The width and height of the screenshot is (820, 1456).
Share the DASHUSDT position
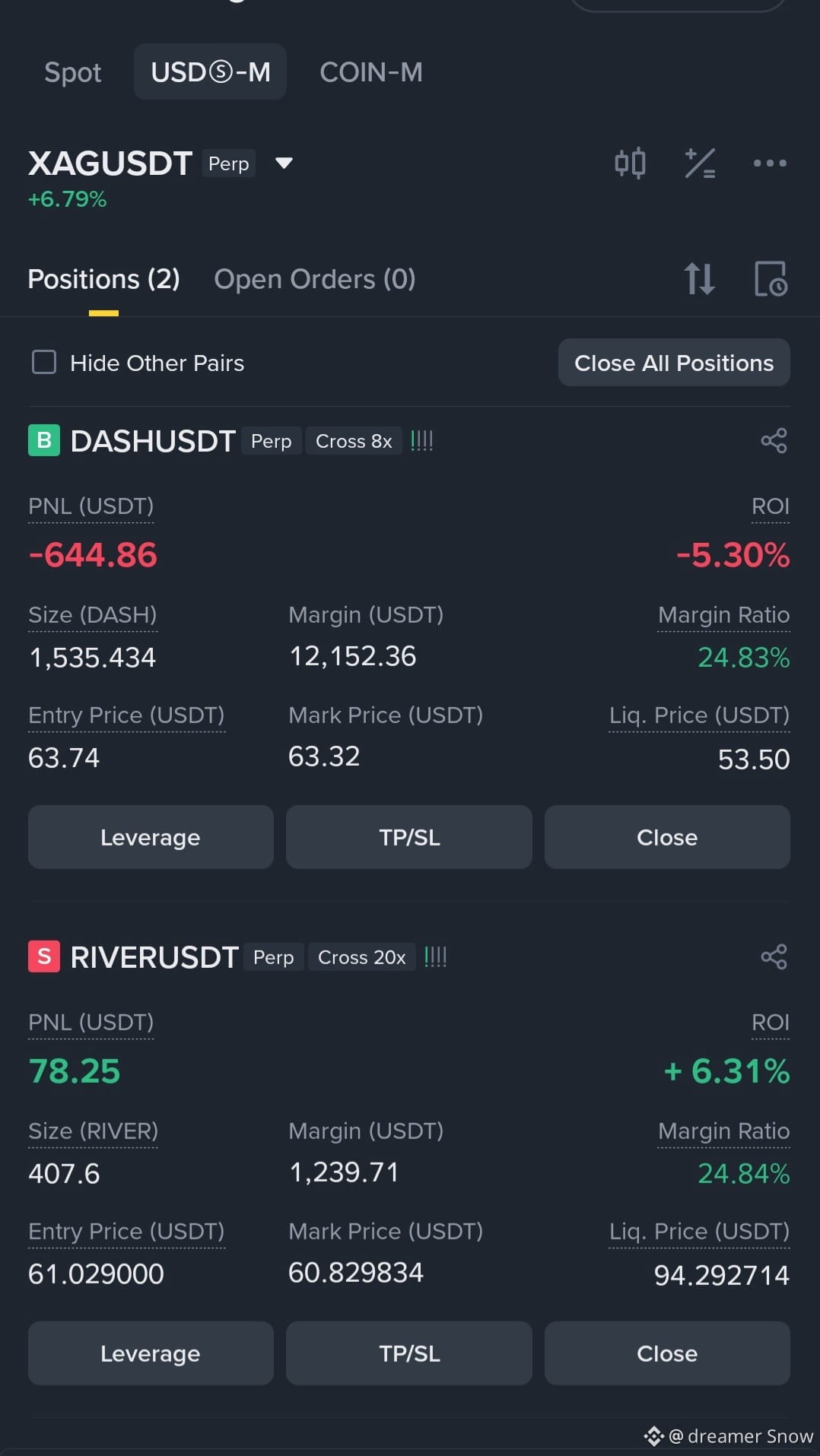click(x=774, y=440)
